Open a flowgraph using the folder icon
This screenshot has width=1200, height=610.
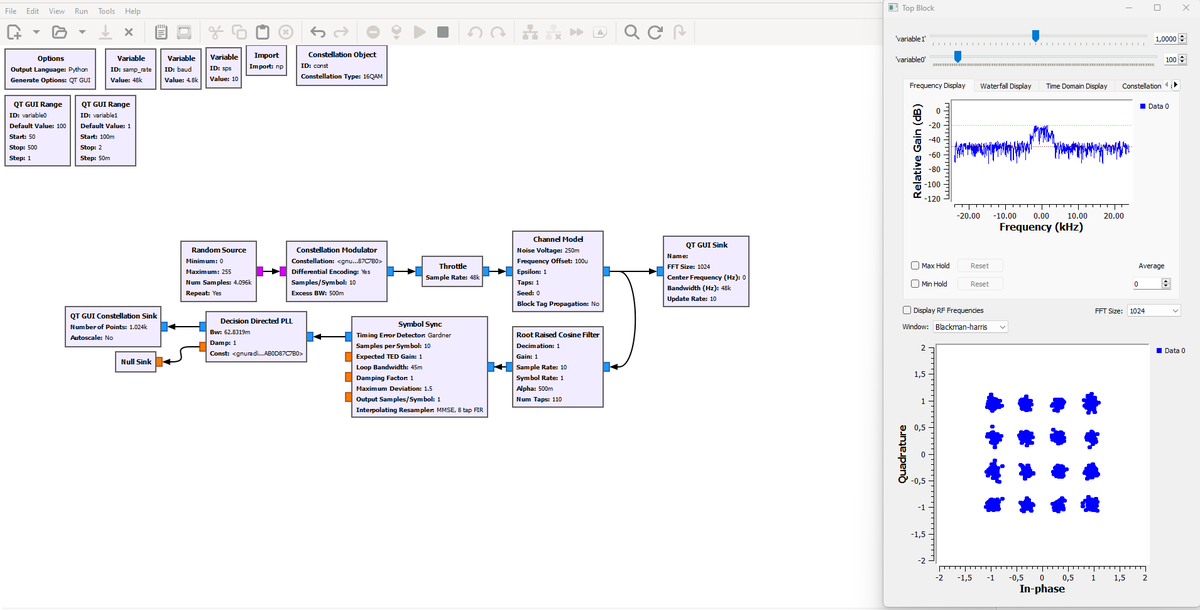pos(60,32)
